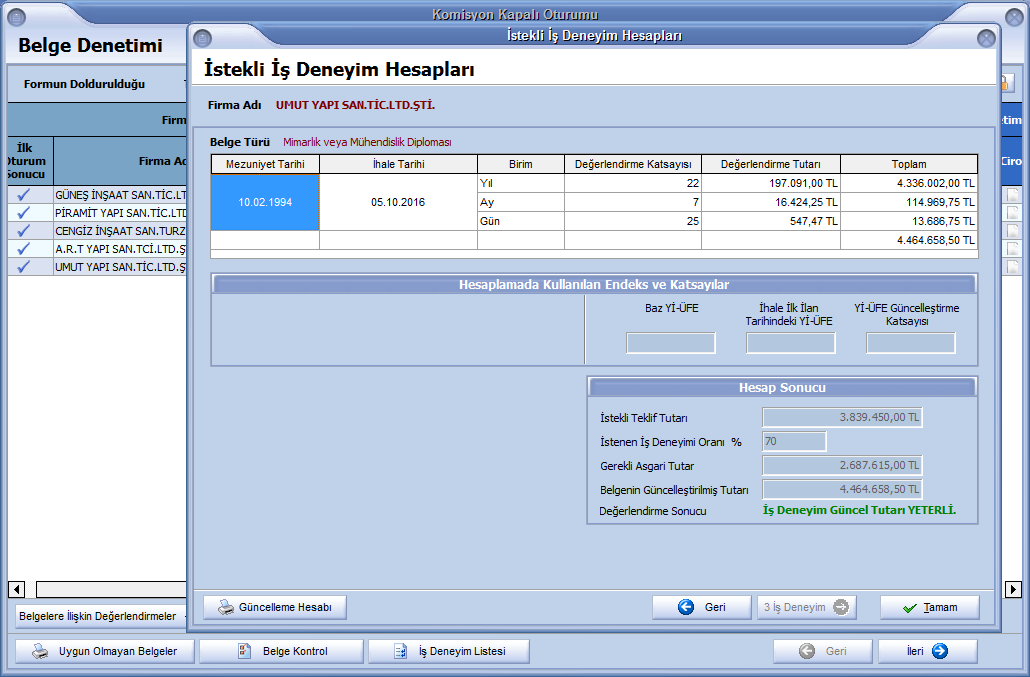Close the İstekli İş Deneyim Hesapları dialog
Screen dimensions: 1030x677
click(985, 38)
